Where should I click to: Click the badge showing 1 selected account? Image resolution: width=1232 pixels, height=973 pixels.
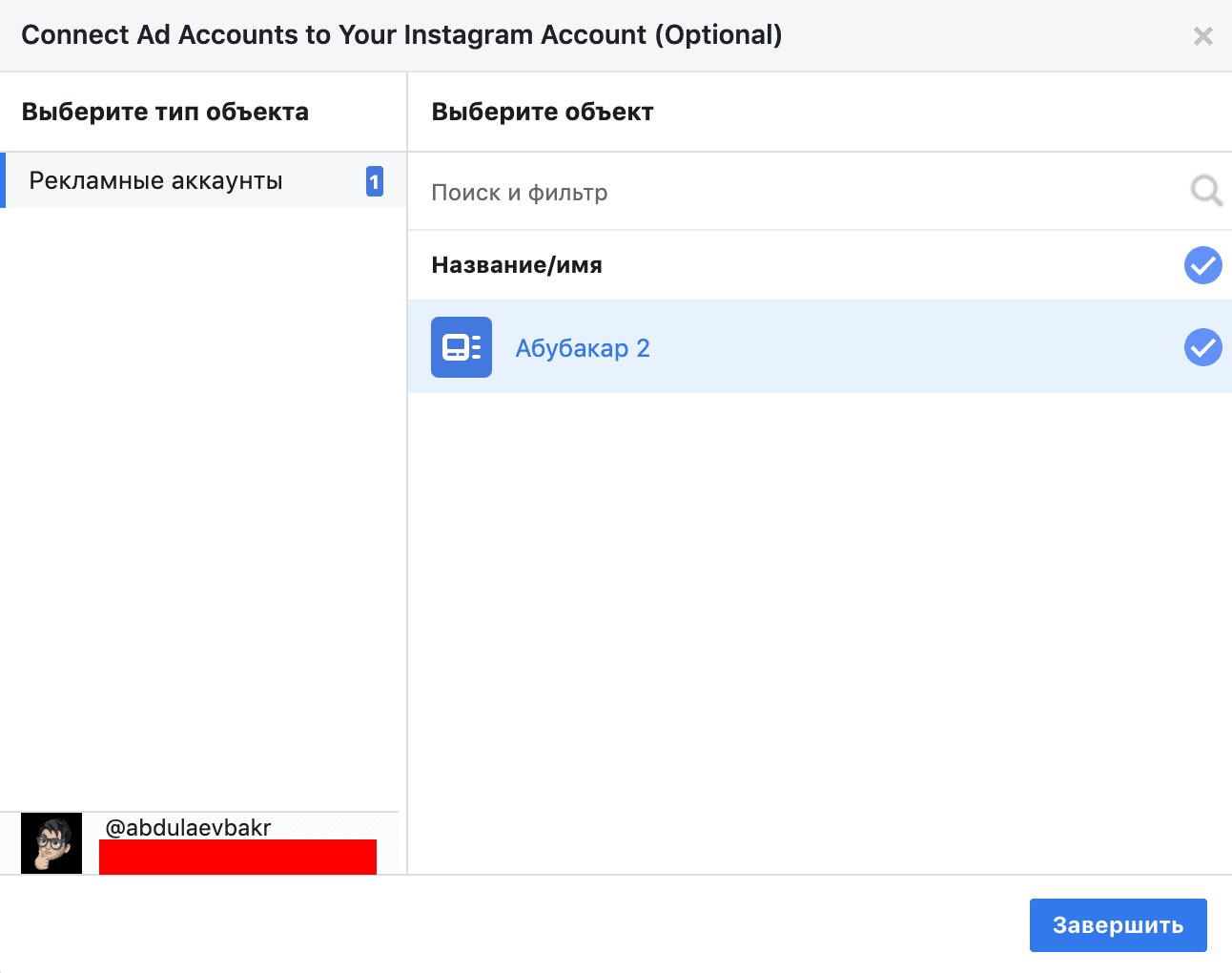tap(375, 181)
